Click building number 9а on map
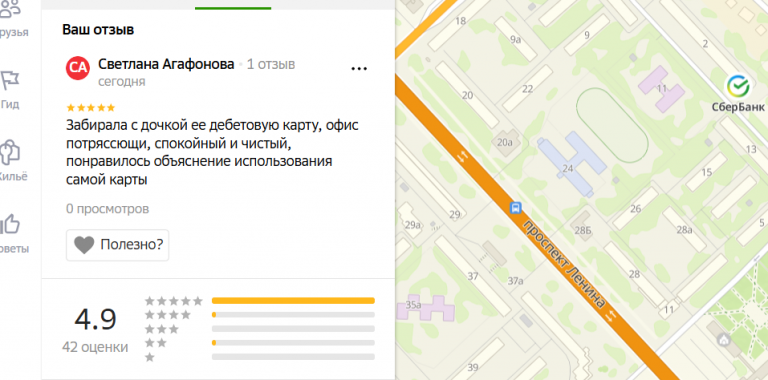 pos(515,40)
